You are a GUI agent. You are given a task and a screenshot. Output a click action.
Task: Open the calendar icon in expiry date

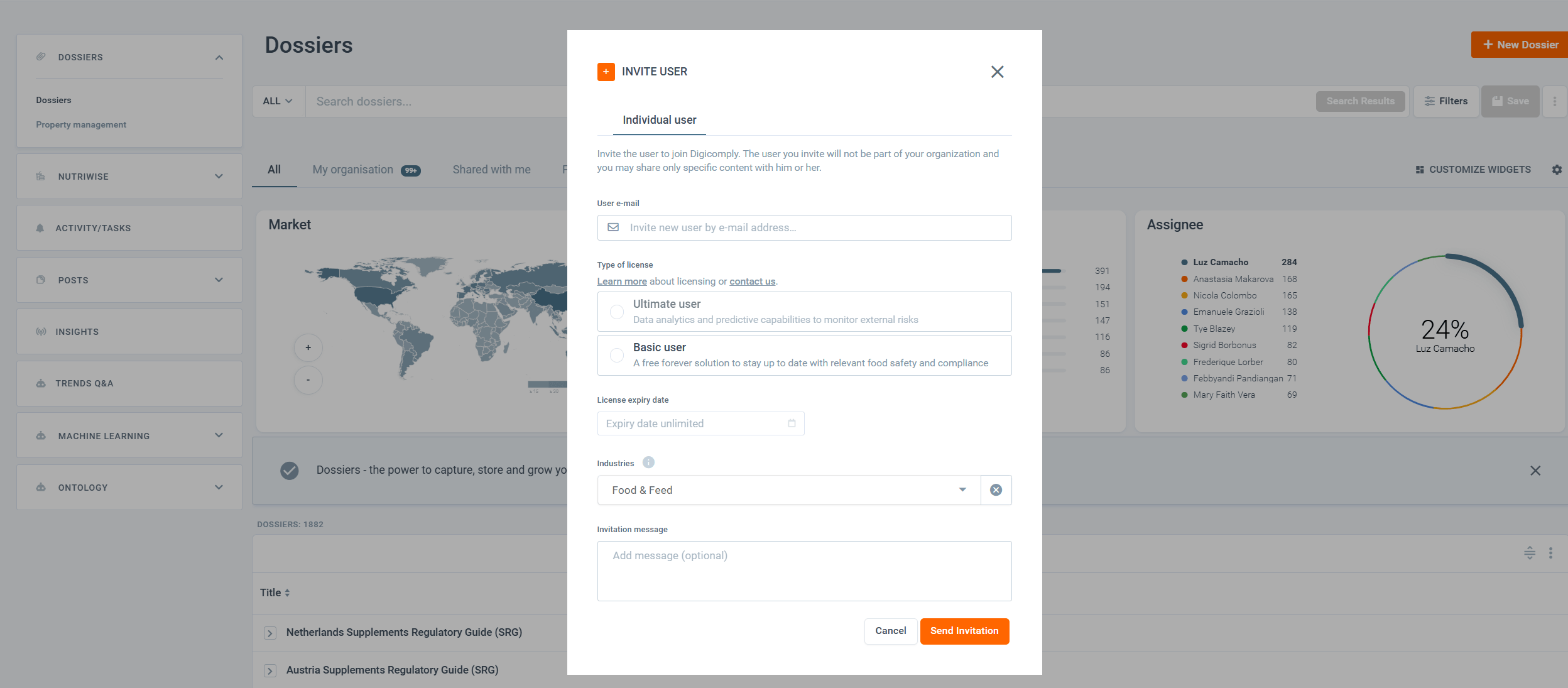(x=792, y=423)
